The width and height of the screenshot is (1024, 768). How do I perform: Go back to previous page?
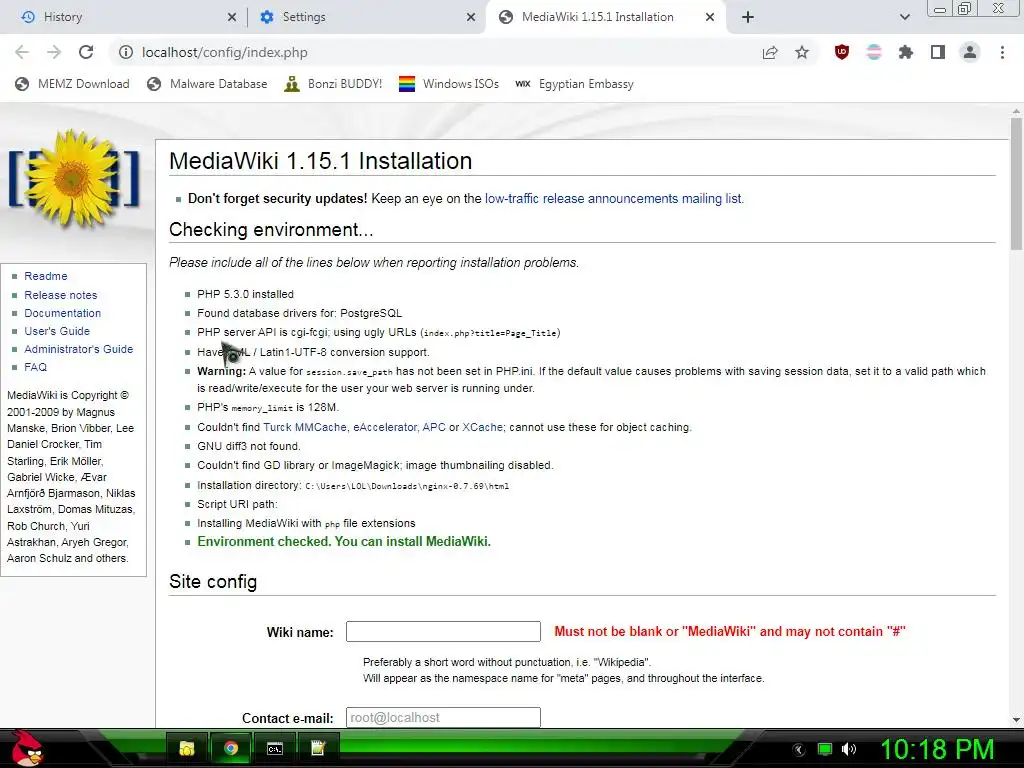(x=22, y=52)
